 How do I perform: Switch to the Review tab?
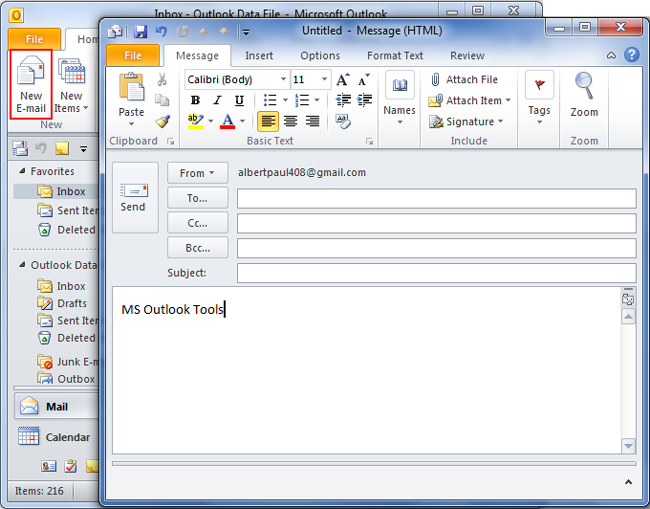click(467, 56)
